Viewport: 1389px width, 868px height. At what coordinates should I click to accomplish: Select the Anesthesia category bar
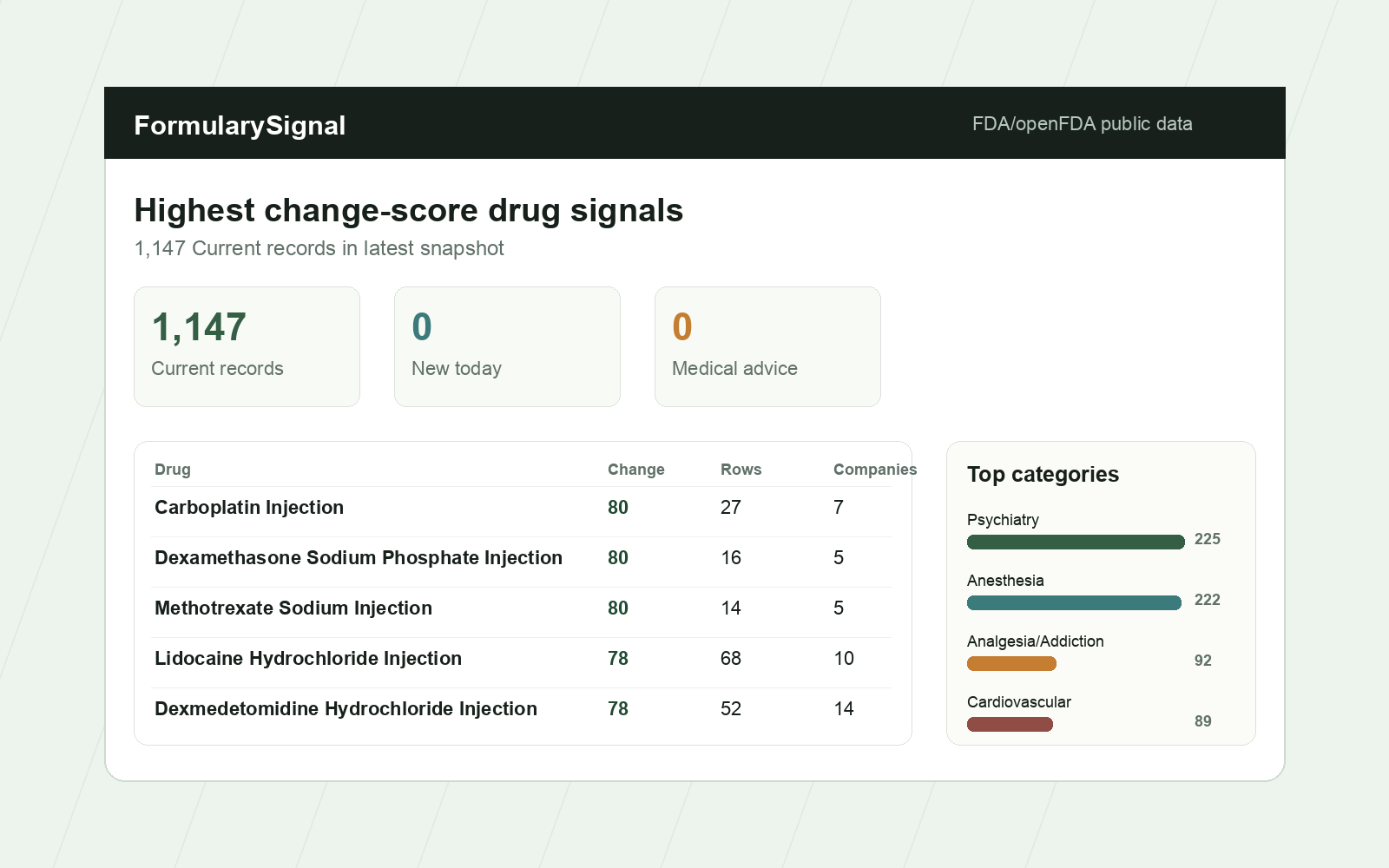pyautogui.click(x=1073, y=602)
